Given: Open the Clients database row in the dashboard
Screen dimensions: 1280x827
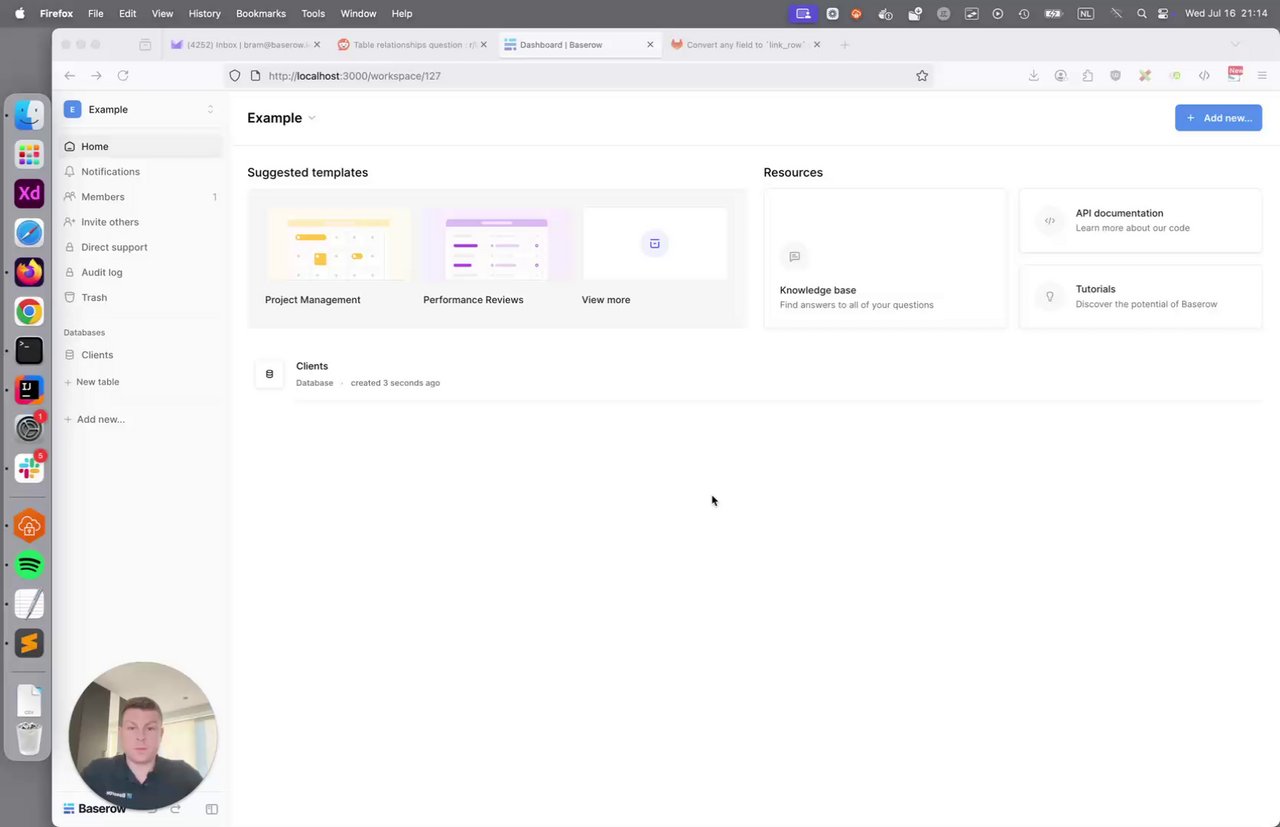Looking at the screenshot, I should [757, 374].
